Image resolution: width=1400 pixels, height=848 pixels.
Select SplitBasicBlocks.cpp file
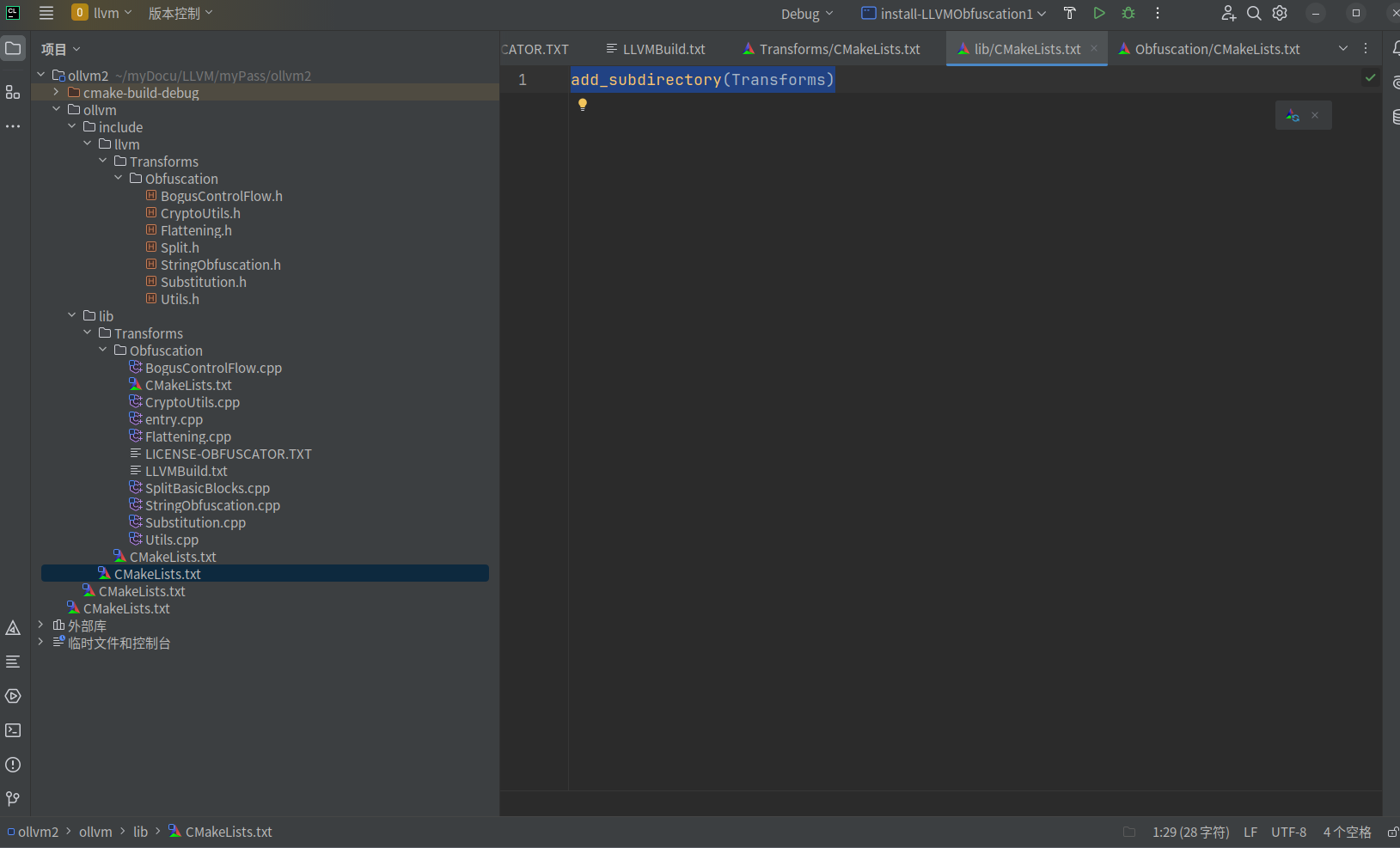click(207, 488)
